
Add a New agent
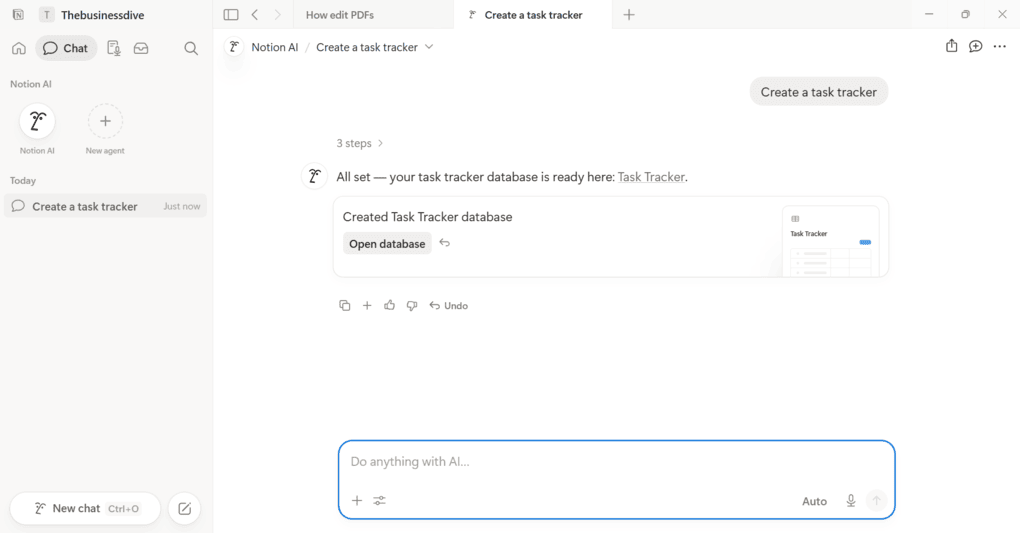[105, 121]
